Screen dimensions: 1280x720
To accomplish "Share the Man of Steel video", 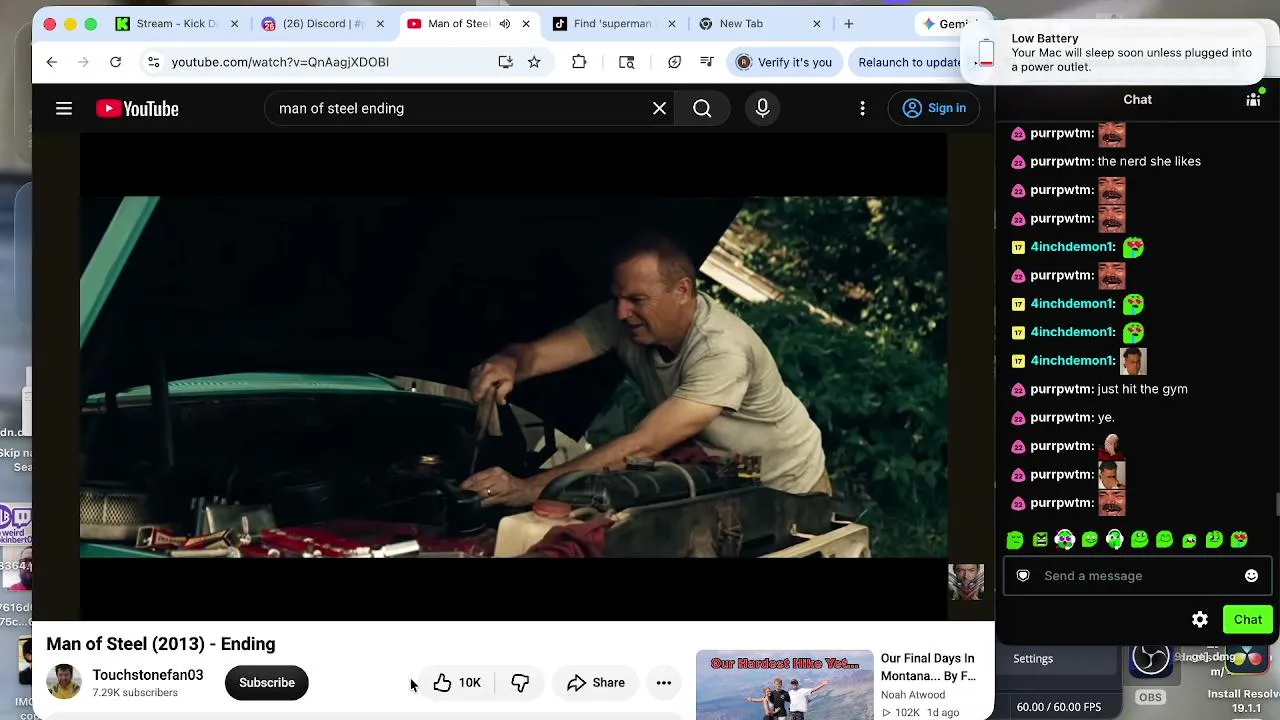I will click(596, 683).
